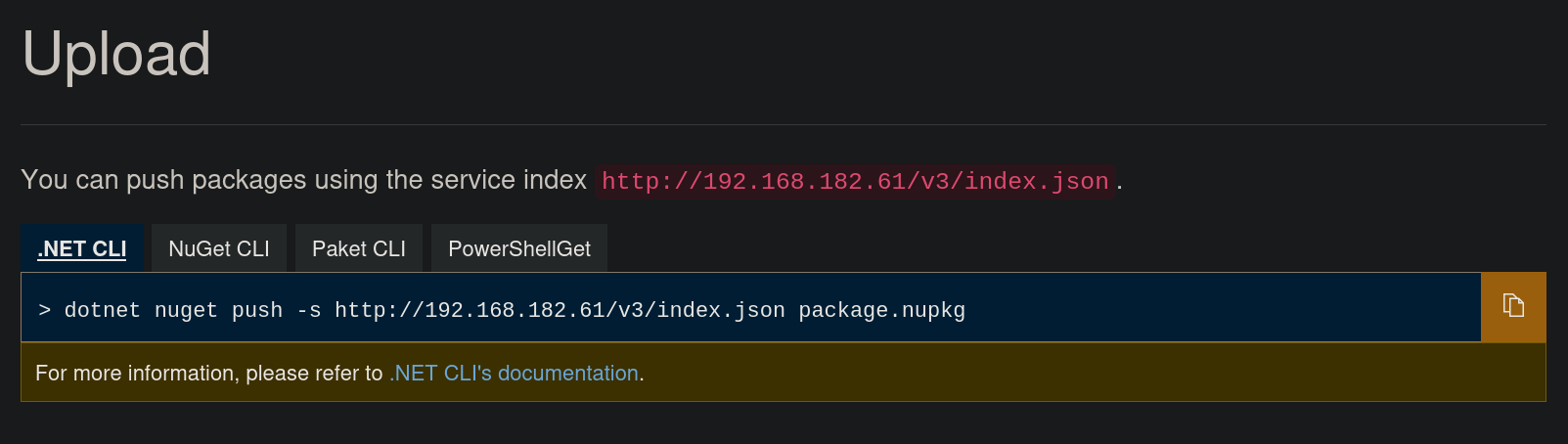Image resolution: width=1568 pixels, height=444 pixels.
Task: Click the Upload page heading
Action: 116,54
